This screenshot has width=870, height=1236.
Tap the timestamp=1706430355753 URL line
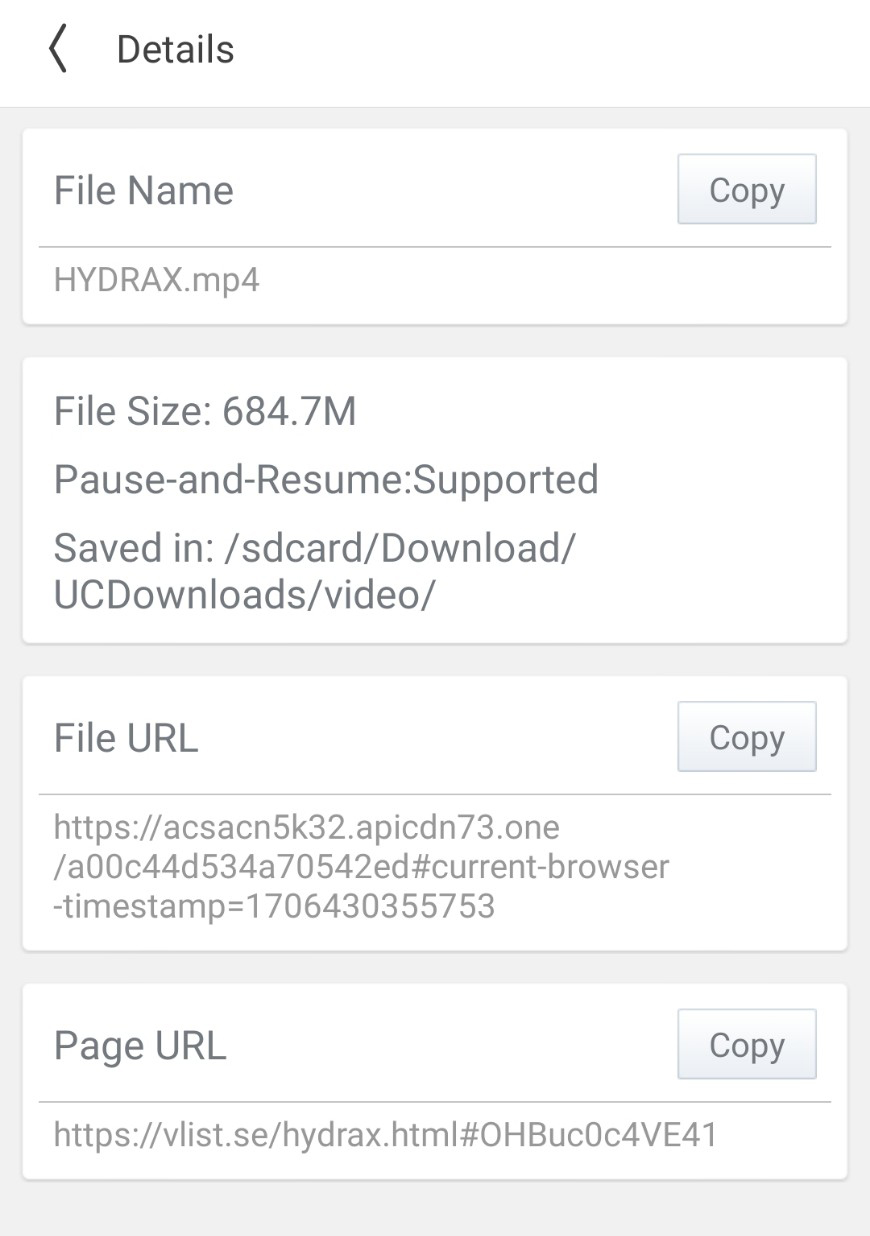[274, 906]
